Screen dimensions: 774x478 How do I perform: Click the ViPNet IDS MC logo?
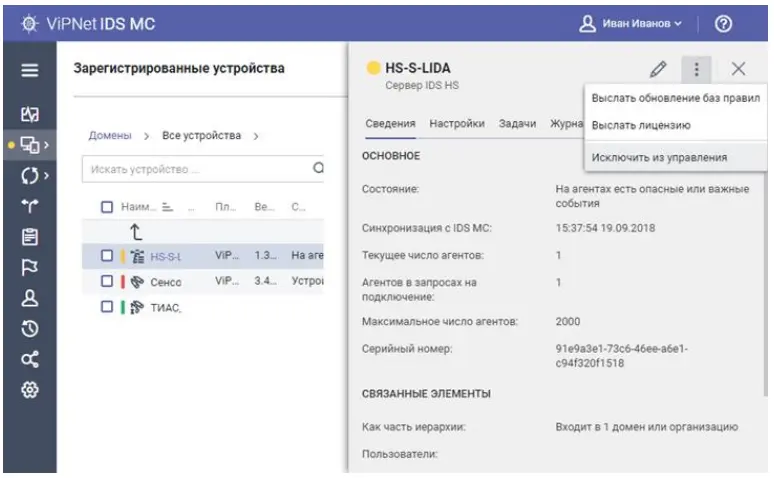pyautogui.click(x=88, y=24)
